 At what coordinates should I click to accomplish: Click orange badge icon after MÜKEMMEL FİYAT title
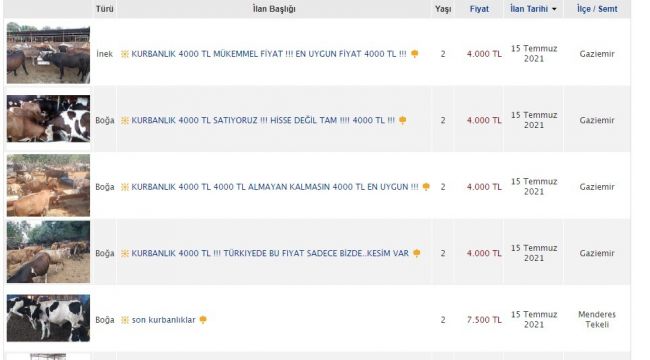click(x=415, y=54)
